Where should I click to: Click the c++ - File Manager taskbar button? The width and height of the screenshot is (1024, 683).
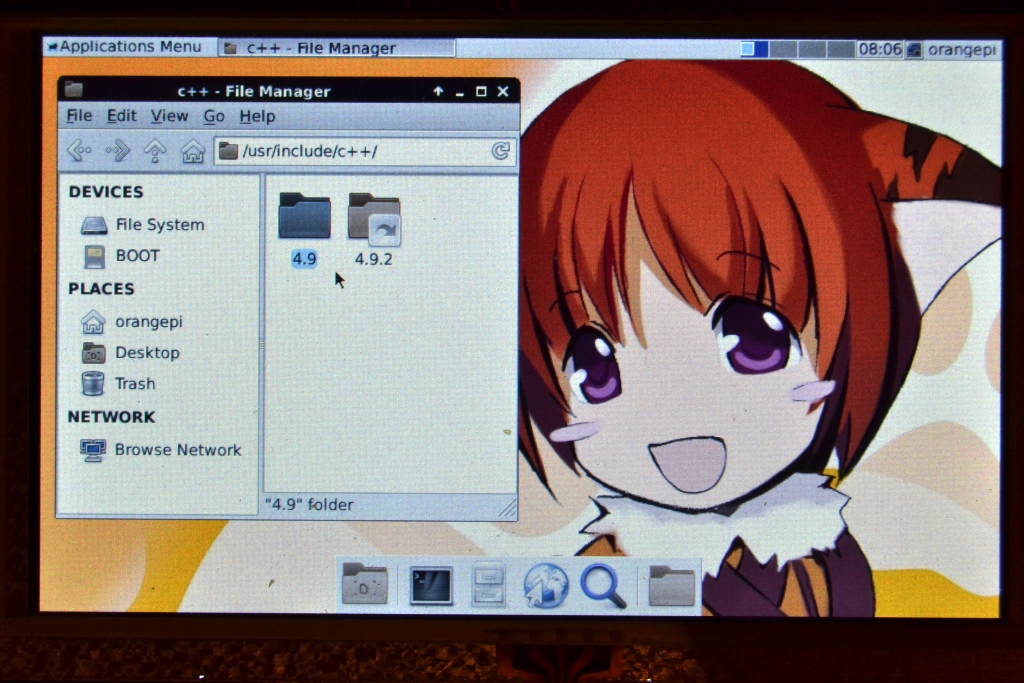336,48
